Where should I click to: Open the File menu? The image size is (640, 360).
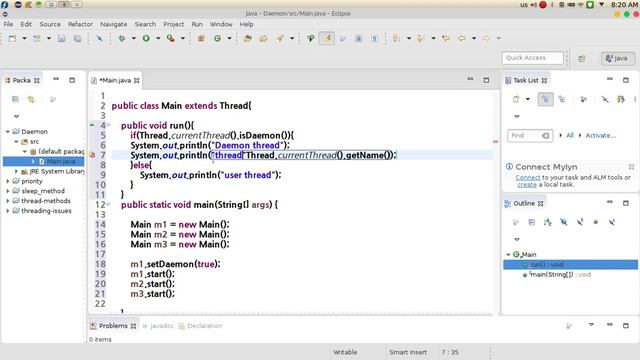(8, 24)
